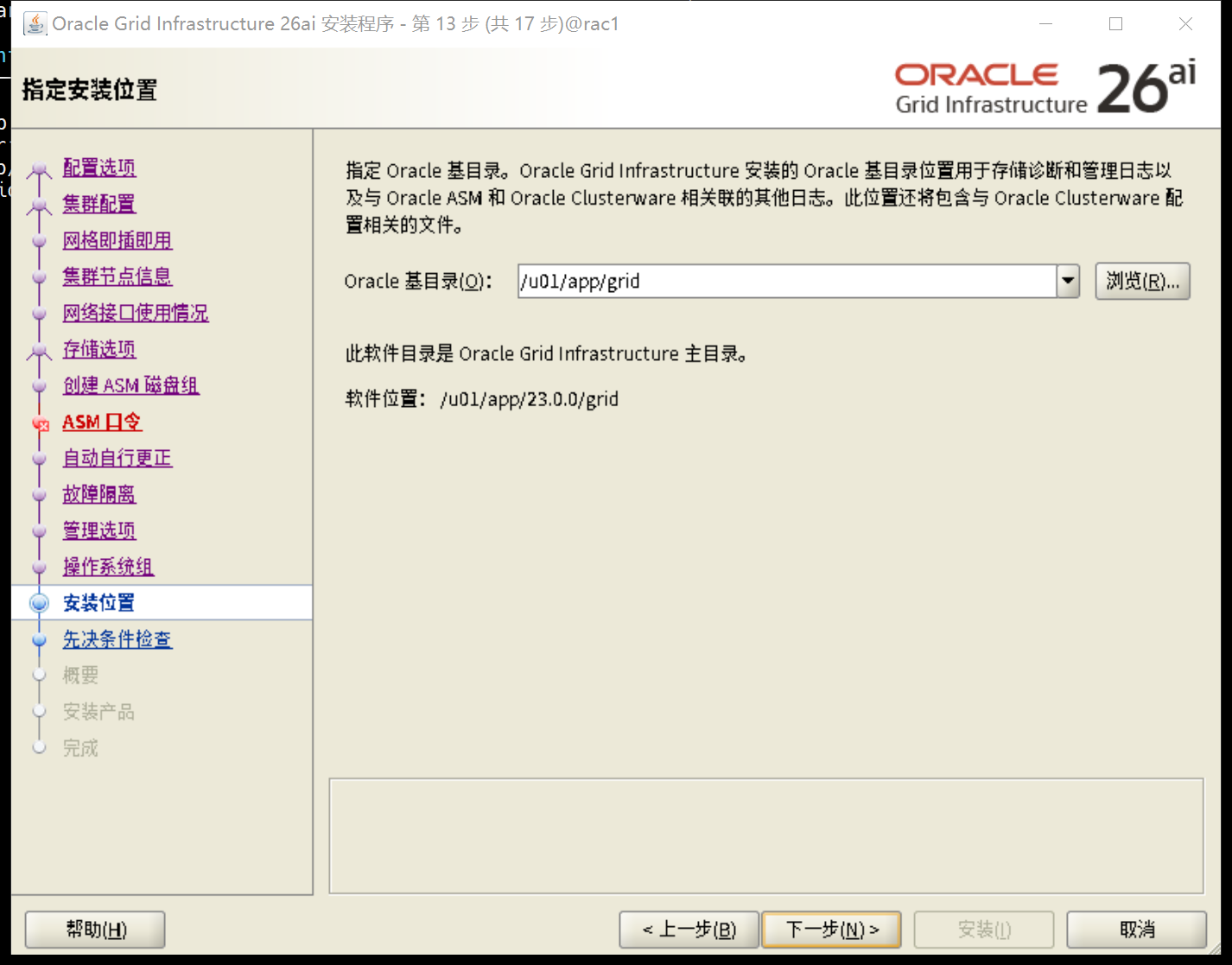Click the 下一步(N) next button

832,930
